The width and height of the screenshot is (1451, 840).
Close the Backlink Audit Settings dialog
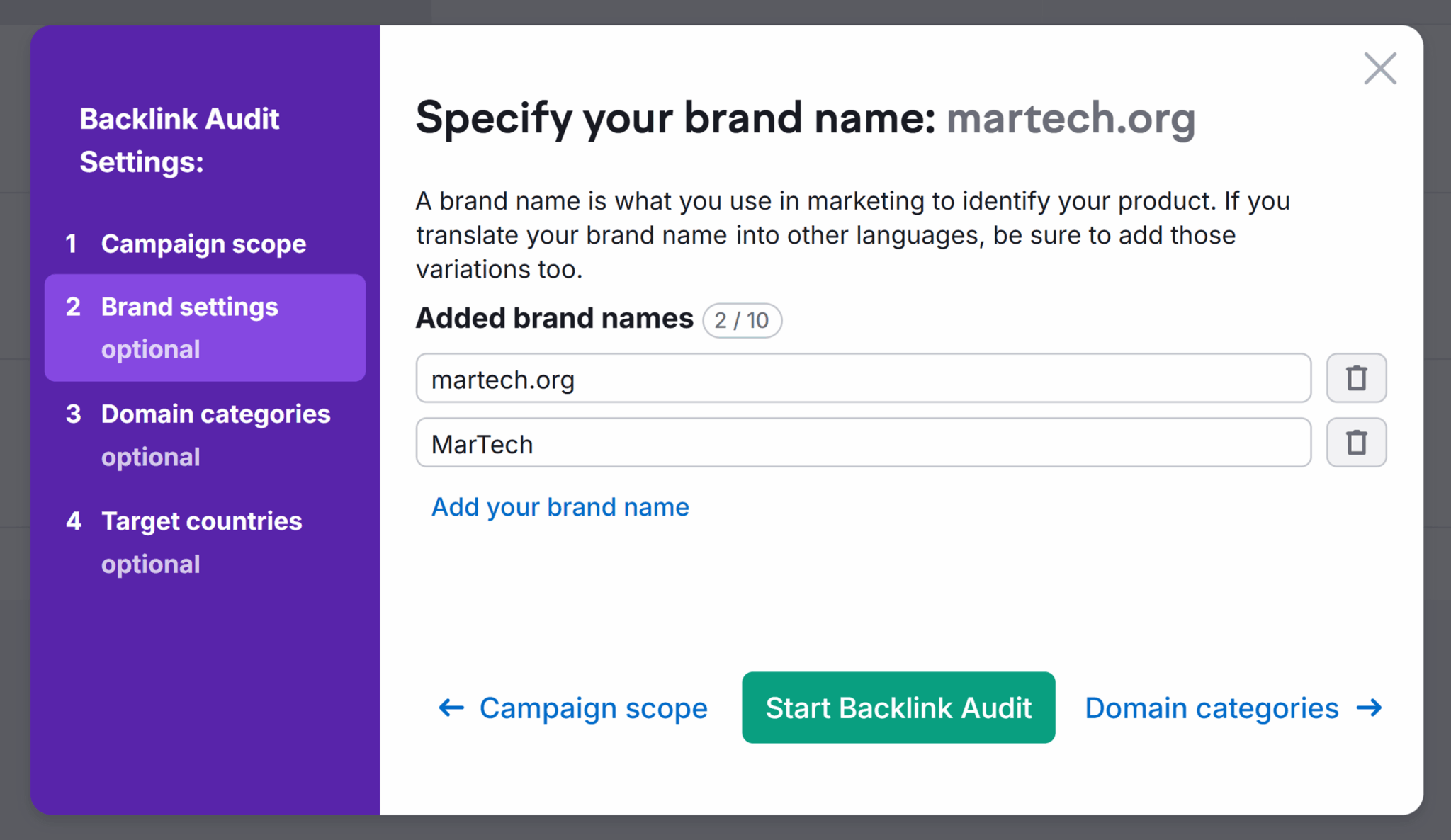1379,68
